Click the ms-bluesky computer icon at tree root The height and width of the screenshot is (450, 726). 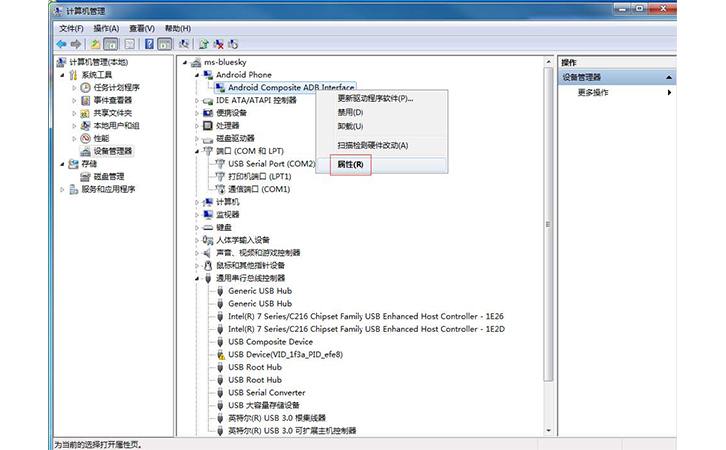click(196, 62)
